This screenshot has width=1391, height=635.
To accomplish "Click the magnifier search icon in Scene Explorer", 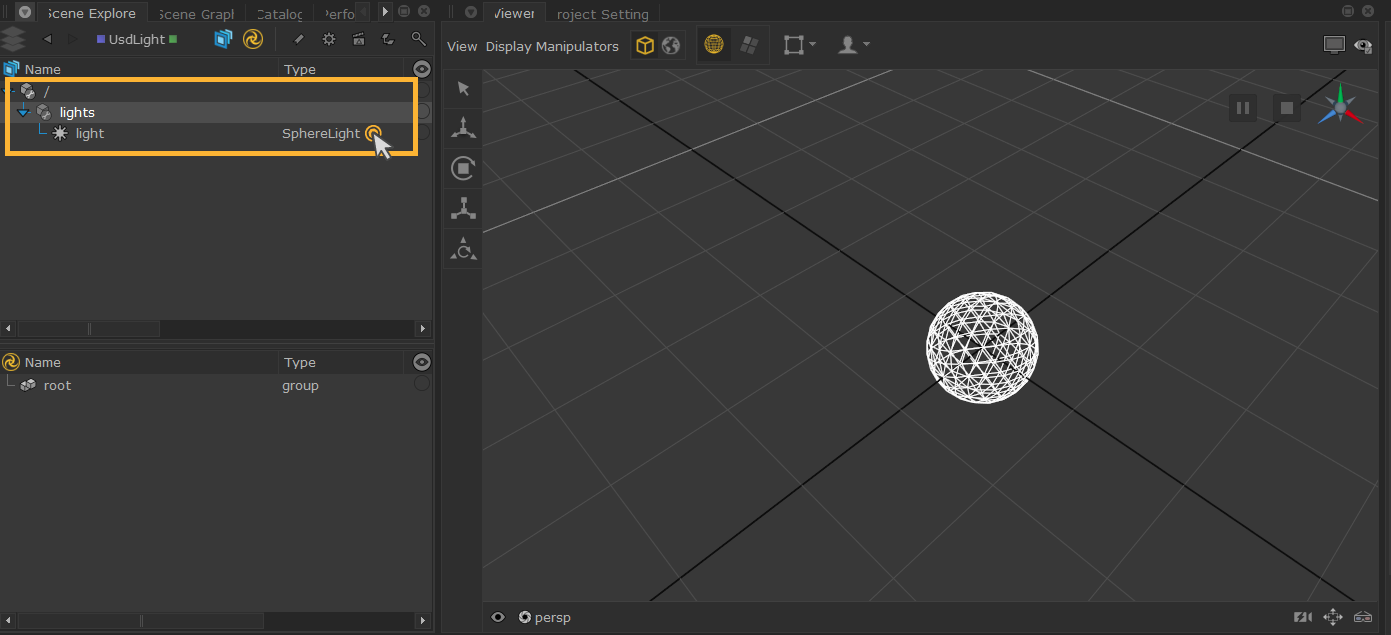I will click(x=418, y=39).
